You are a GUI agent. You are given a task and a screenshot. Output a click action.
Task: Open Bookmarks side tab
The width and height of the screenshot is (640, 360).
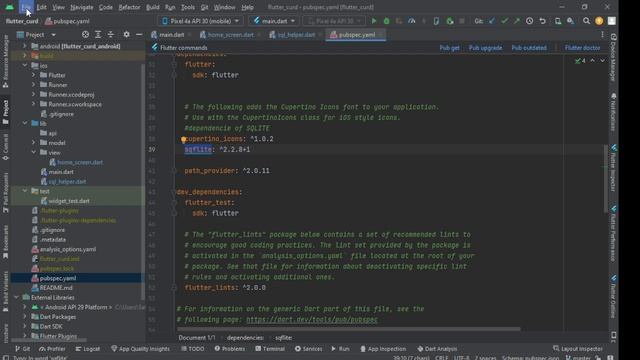point(5,242)
